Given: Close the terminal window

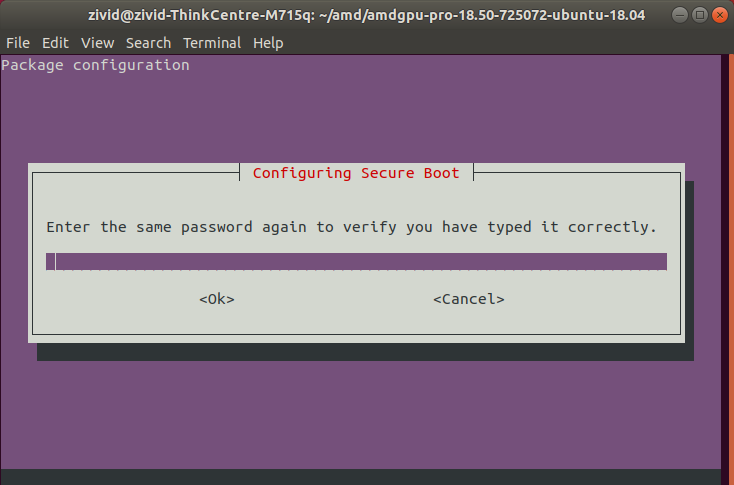Looking at the screenshot, I should [x=716, y=15].
